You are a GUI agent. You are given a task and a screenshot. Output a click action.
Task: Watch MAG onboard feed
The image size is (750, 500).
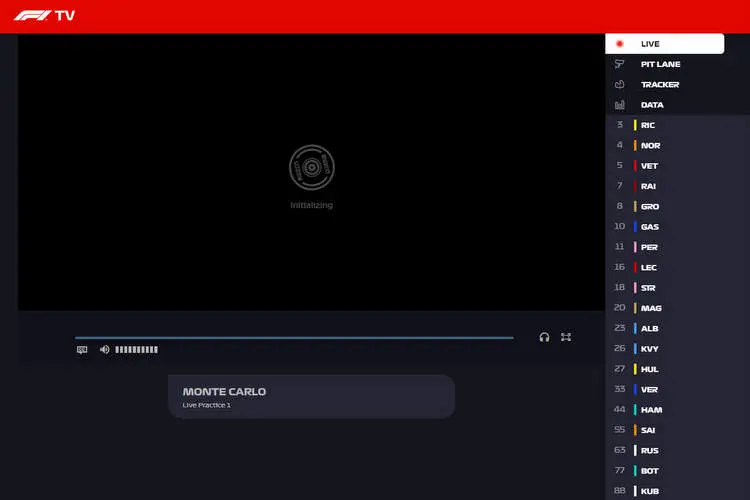[x=677, y=308]
